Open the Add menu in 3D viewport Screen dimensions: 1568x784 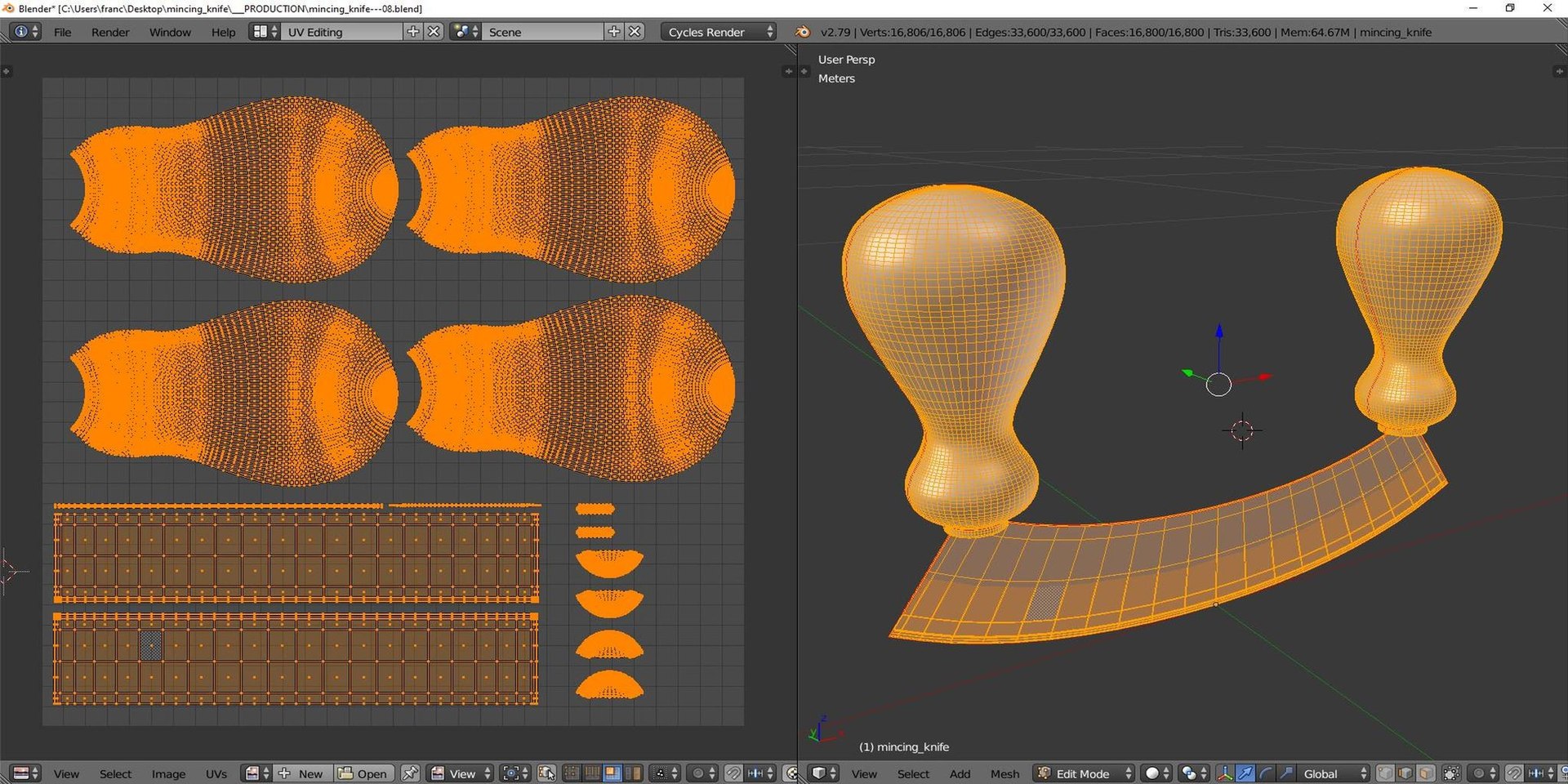(x=960, y=773)
